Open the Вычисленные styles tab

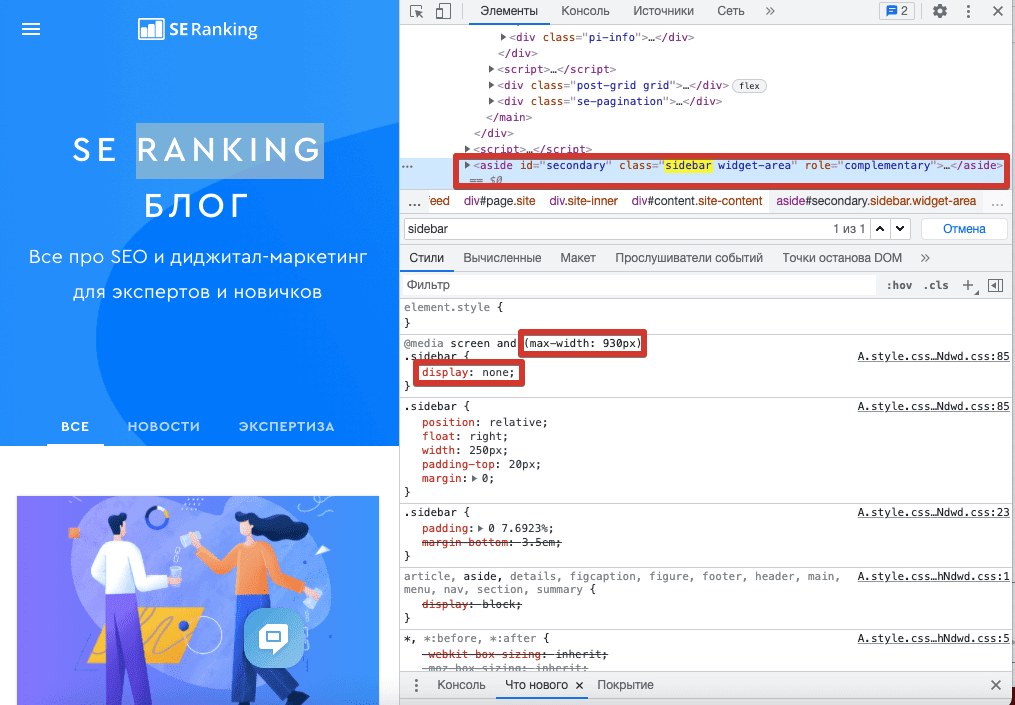pyautogui.click(x=502, y=258)
